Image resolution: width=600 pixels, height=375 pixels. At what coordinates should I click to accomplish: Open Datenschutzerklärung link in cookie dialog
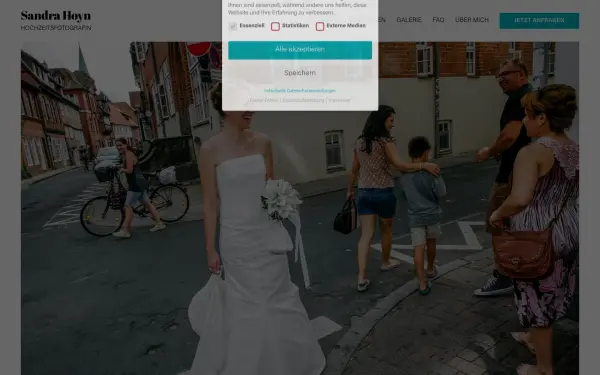point(303,100)
